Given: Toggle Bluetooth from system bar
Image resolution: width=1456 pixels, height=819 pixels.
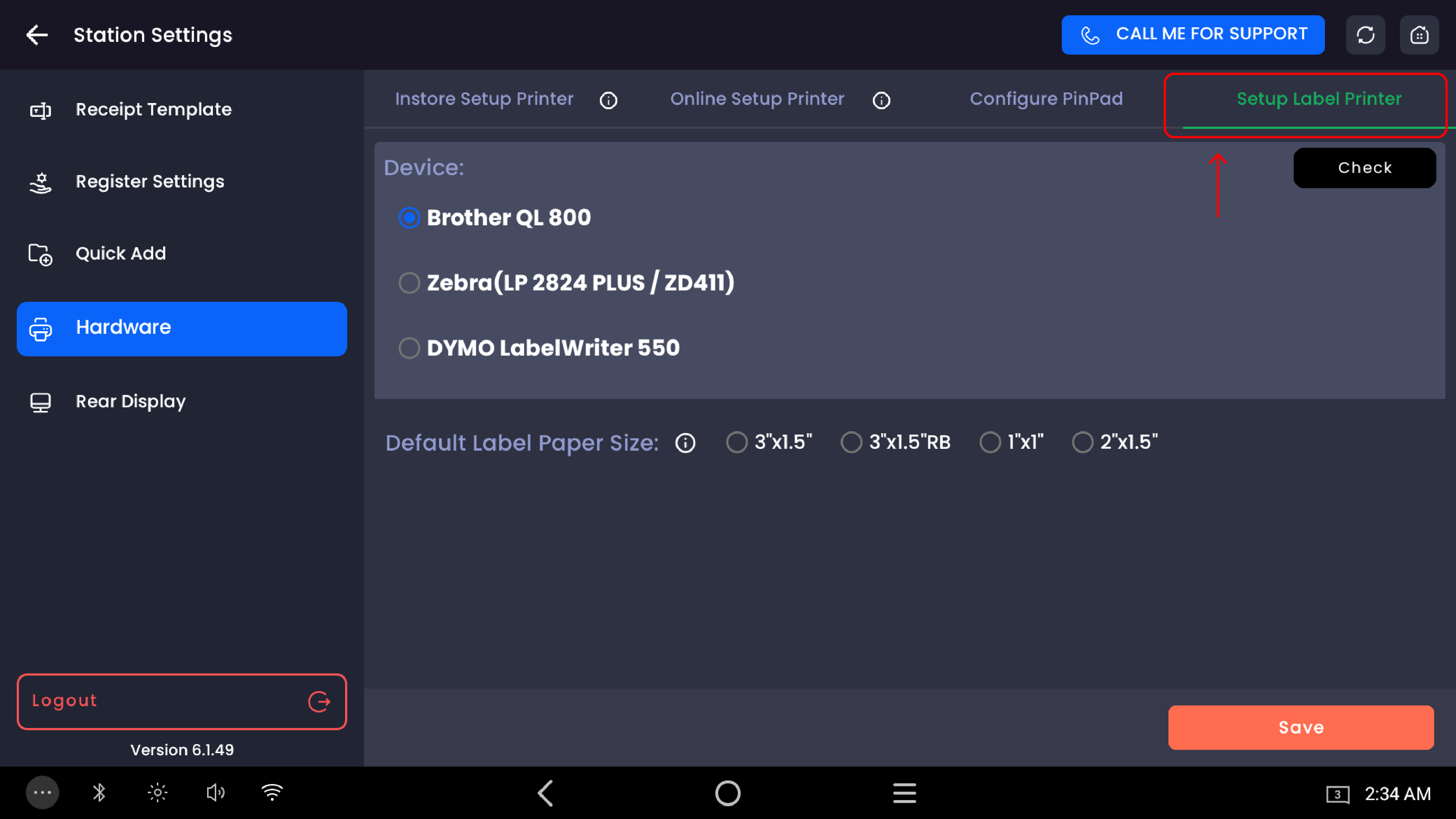Looking at the screenshot, I should [x=99, y=792].
